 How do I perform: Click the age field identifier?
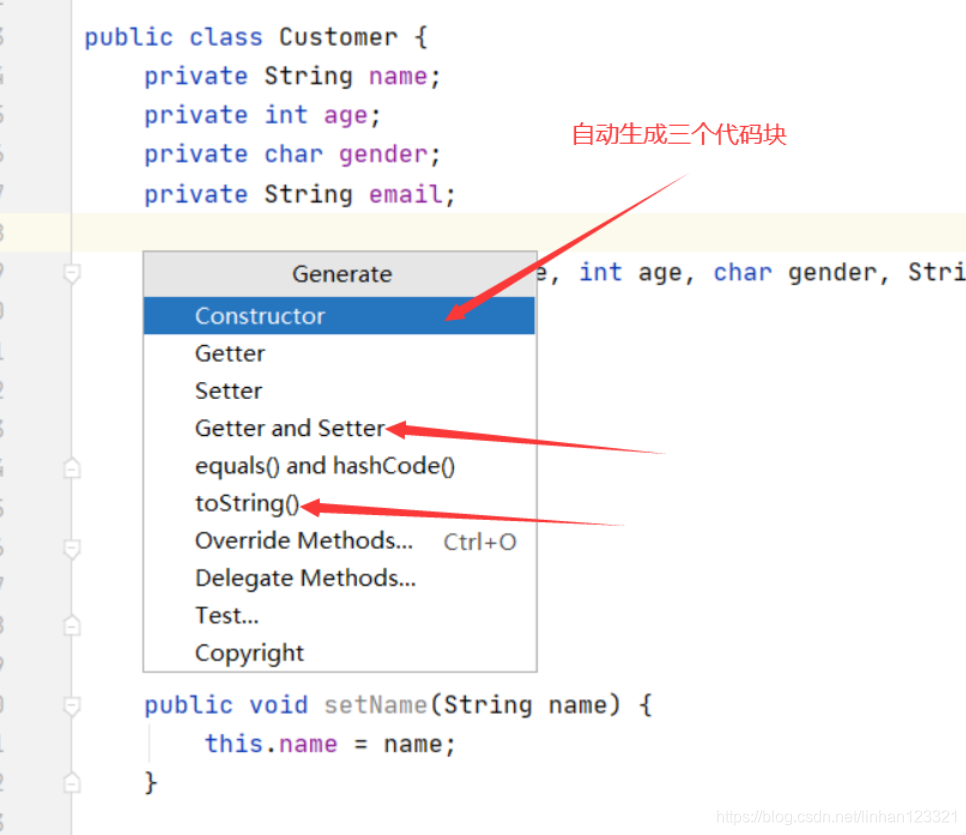(x=346, y=116)
